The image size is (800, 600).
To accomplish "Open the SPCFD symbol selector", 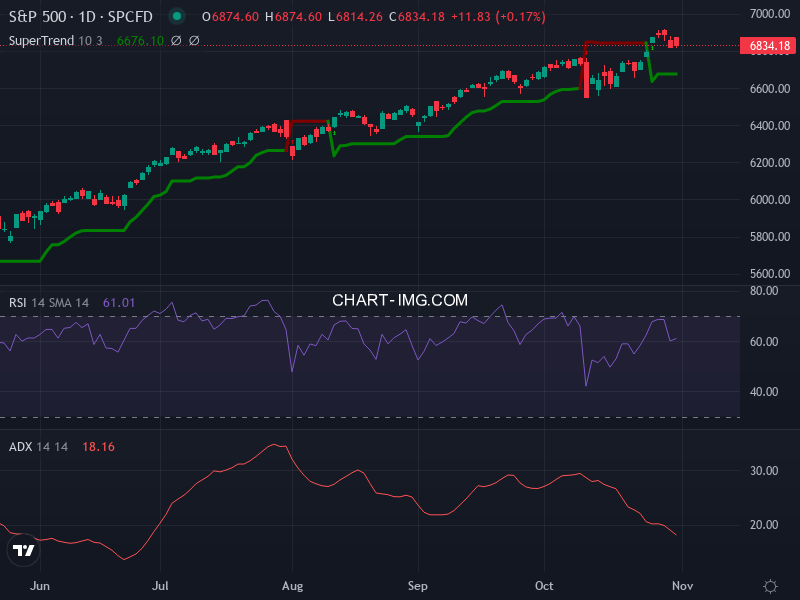I will click(130, 16).
